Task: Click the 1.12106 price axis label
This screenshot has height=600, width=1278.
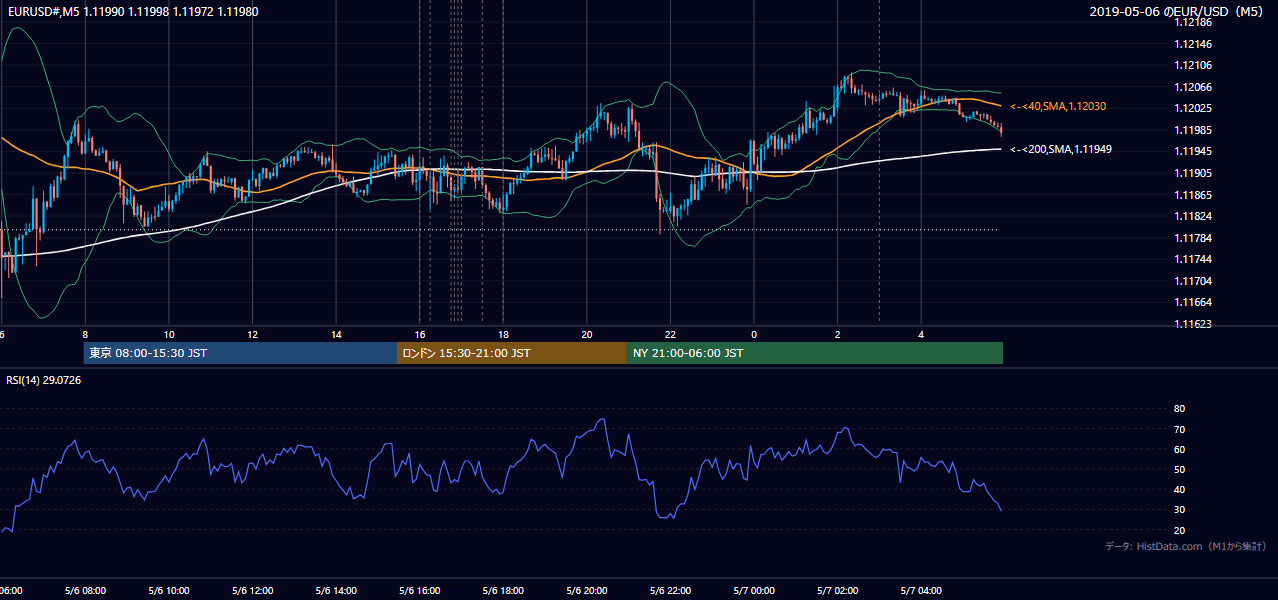Action: pyautogui.click(x=1193, y=66)
